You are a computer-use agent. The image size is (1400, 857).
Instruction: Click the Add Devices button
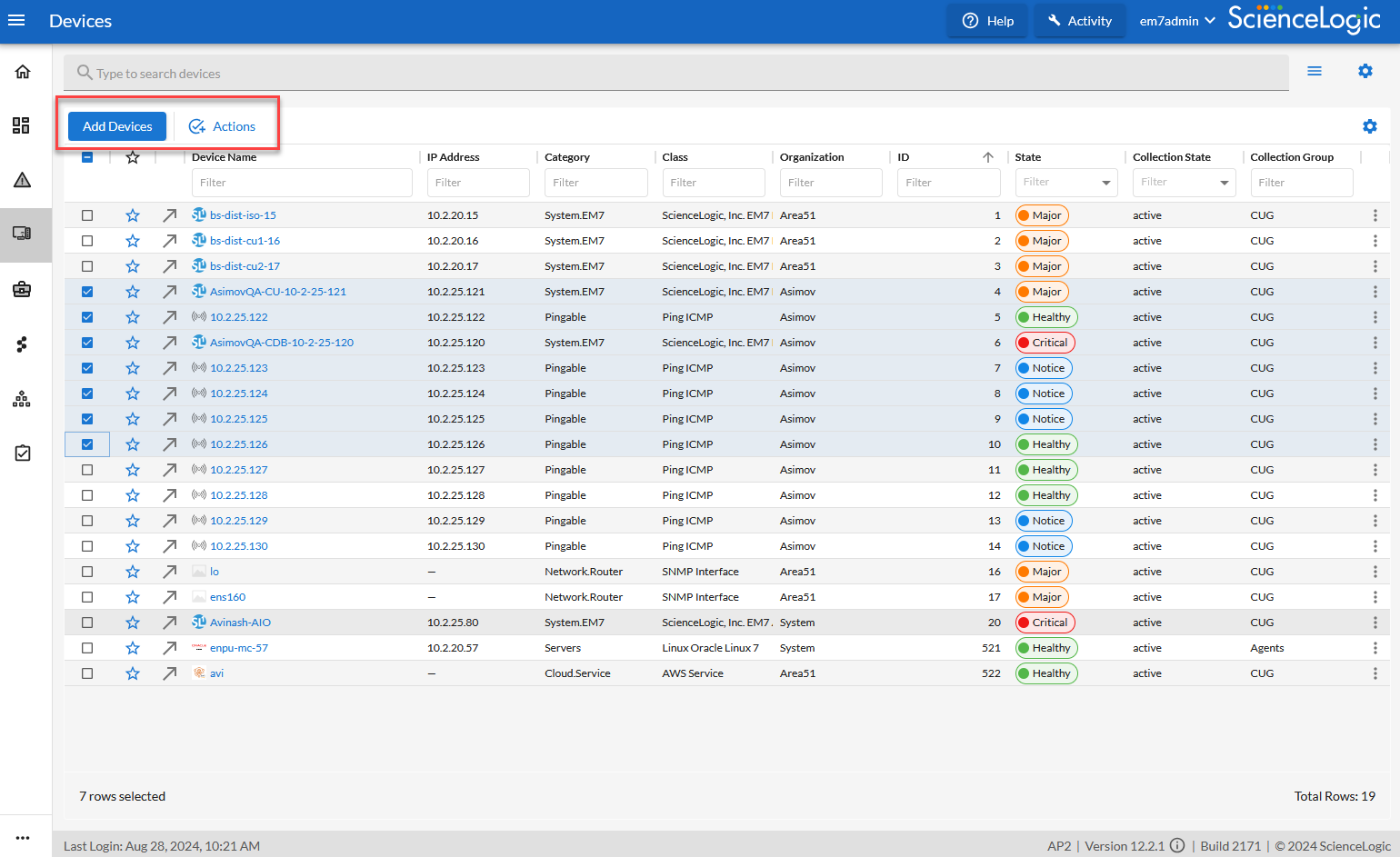click(x=117, y=126)
